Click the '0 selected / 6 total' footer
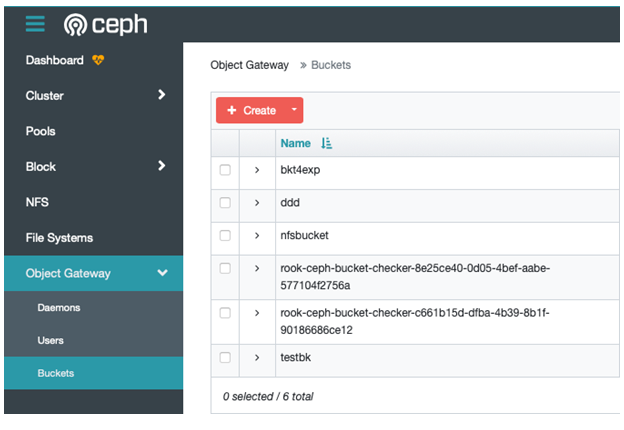This screenshot has width=624, height=430. coord(268,397)
